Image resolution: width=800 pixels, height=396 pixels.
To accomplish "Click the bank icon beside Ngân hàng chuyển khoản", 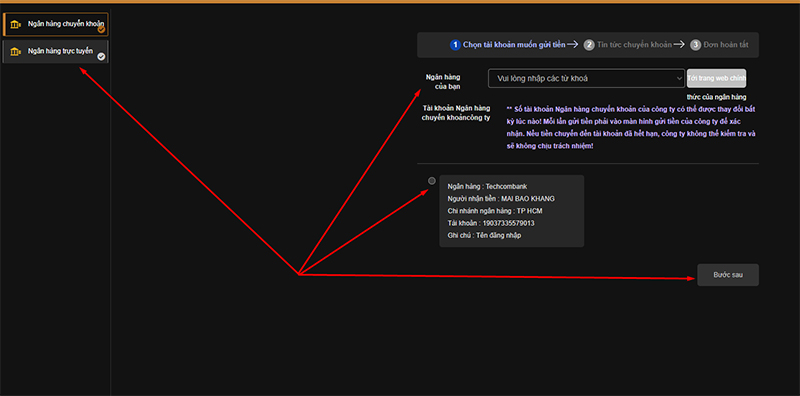I will (16, 24).
